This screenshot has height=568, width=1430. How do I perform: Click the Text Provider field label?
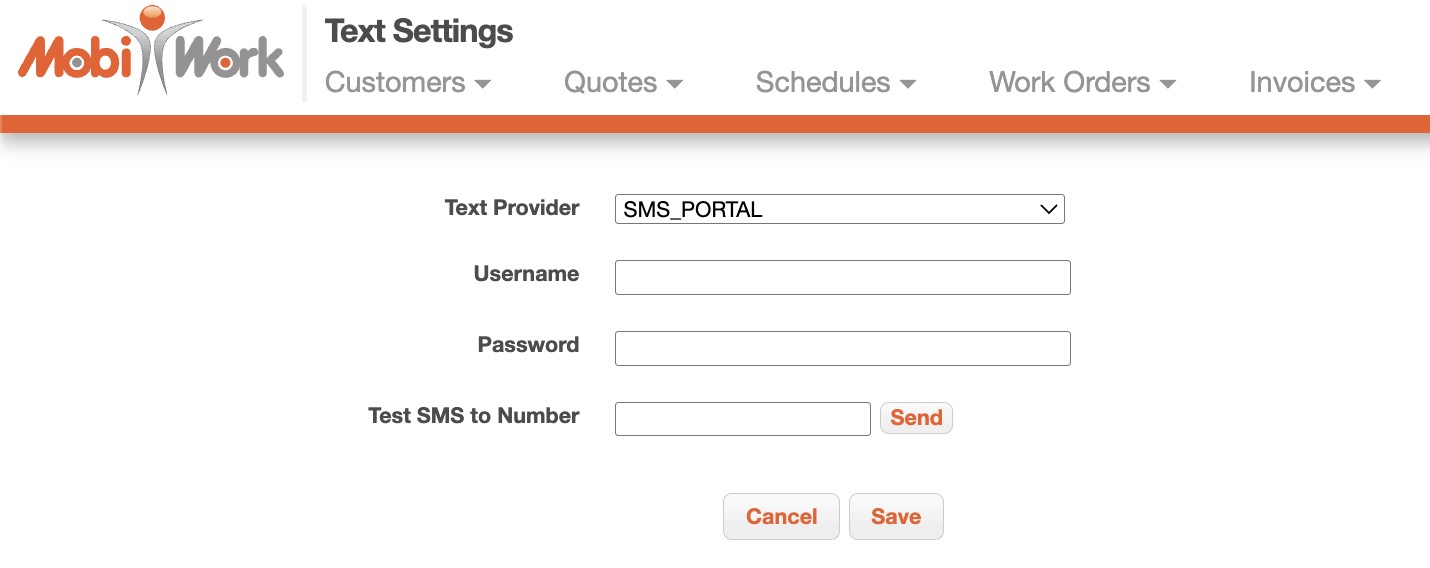tap(512, 208)
